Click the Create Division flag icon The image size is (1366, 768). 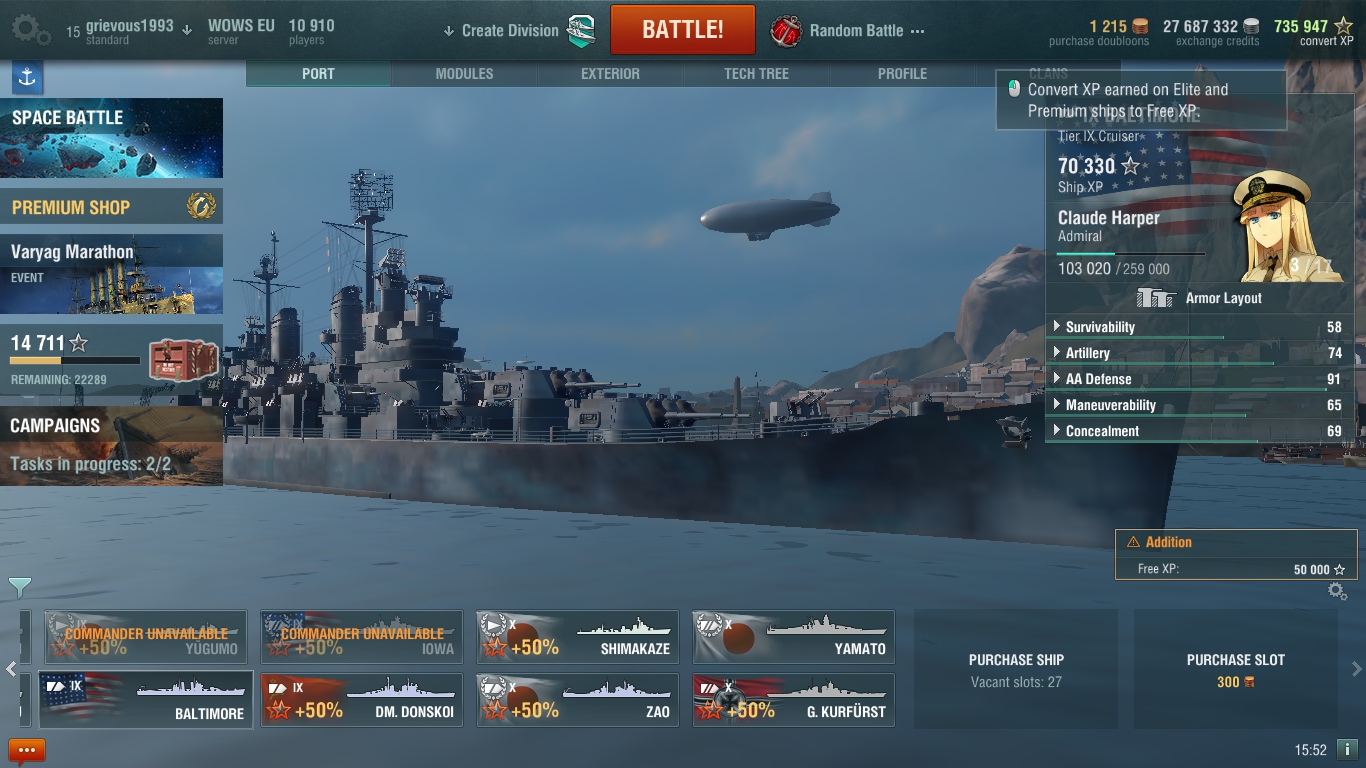(x=582, y=31)
